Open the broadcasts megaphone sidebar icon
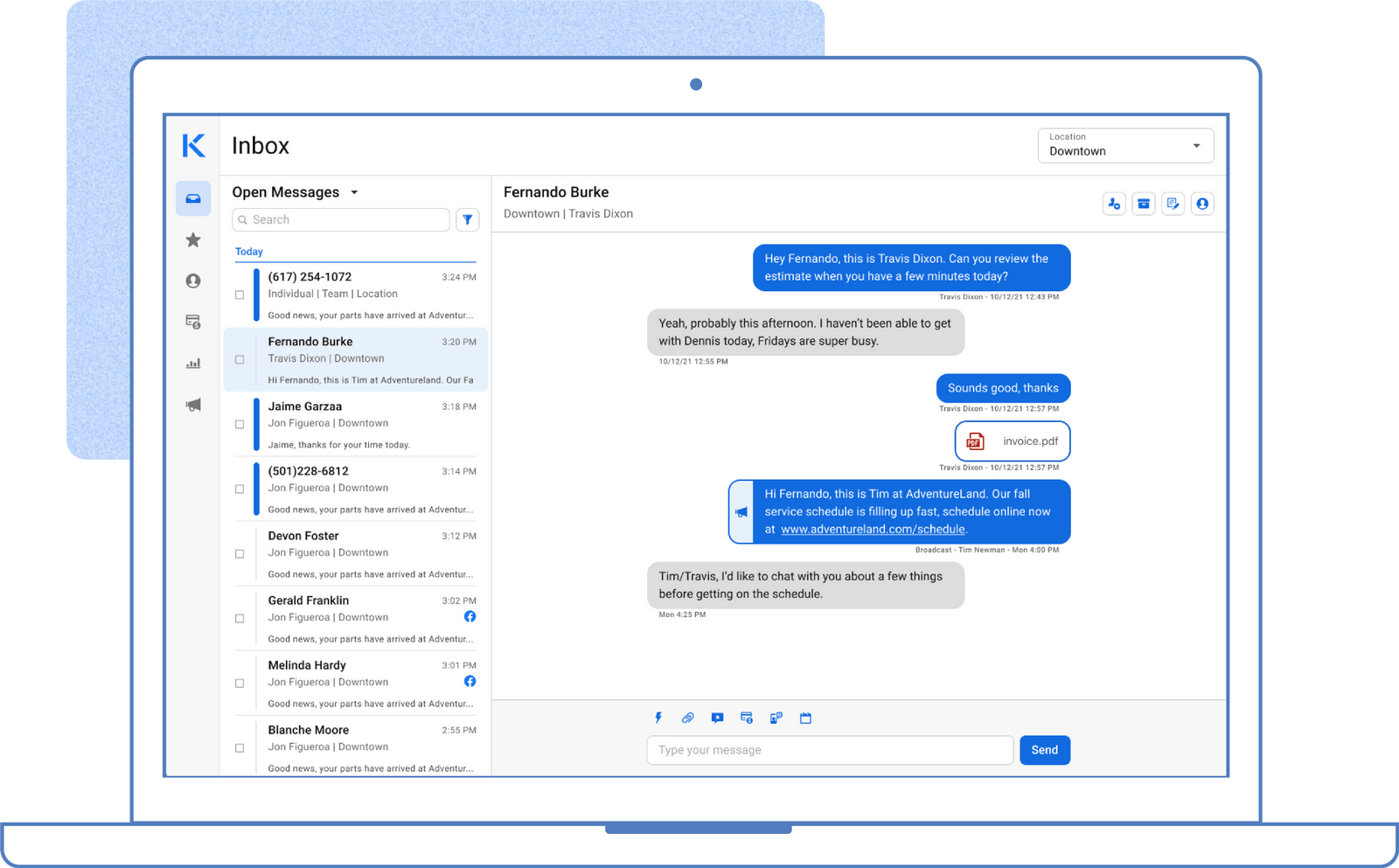Image resolution: width=1399 pixels, height=868 pixels. [193, 404]
